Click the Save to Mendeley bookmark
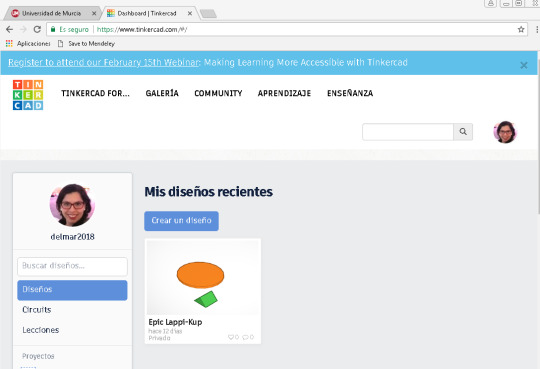This screenshot has width=540, height=369. (x=86, y=43)
